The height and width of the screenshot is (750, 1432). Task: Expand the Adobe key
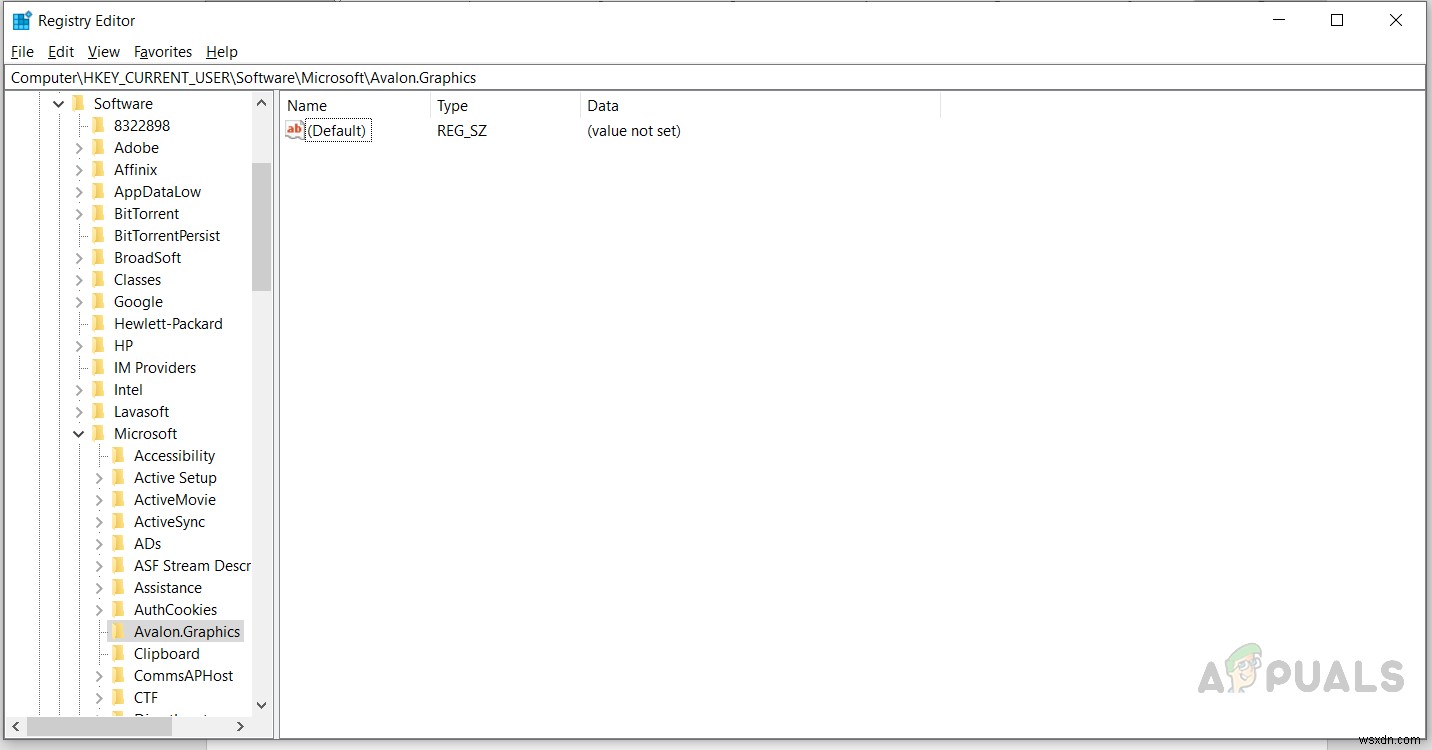pyautogui.click(x=79, y=147)
